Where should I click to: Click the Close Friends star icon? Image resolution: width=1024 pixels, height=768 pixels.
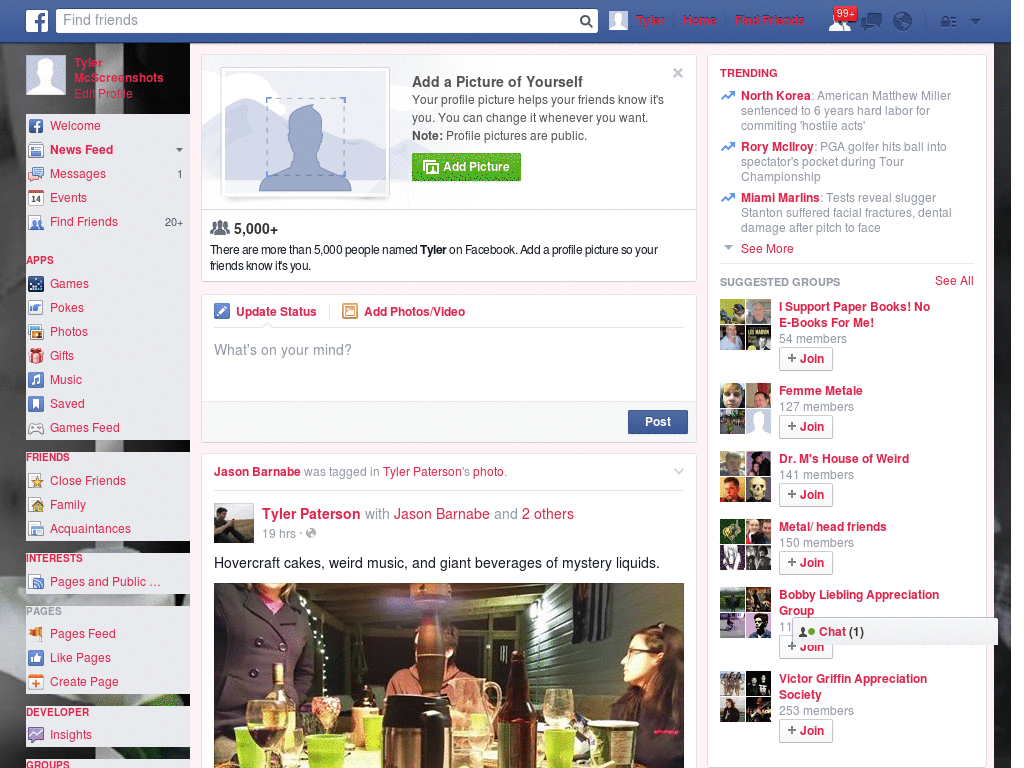[36, 481]
